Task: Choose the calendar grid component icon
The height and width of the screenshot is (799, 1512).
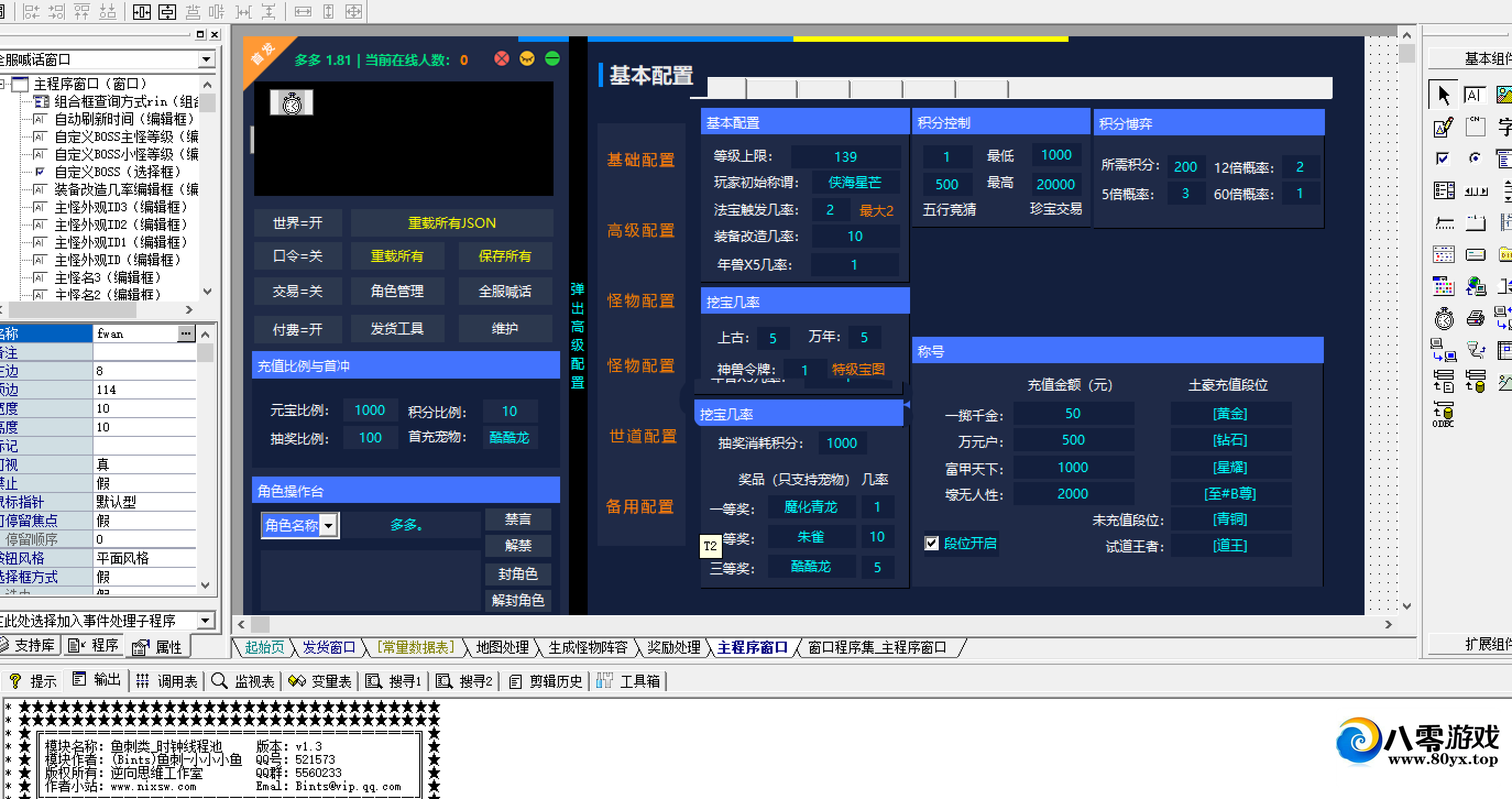Action: pyautogui.click(x=1443, y=254)
